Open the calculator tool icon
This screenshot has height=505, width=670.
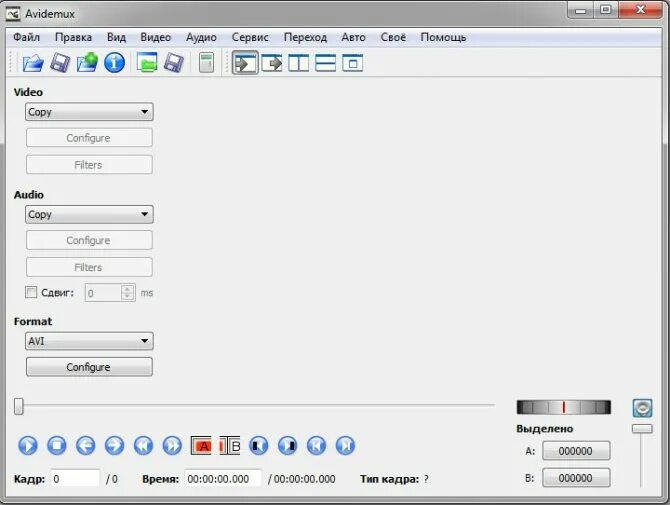pos(206,63)
